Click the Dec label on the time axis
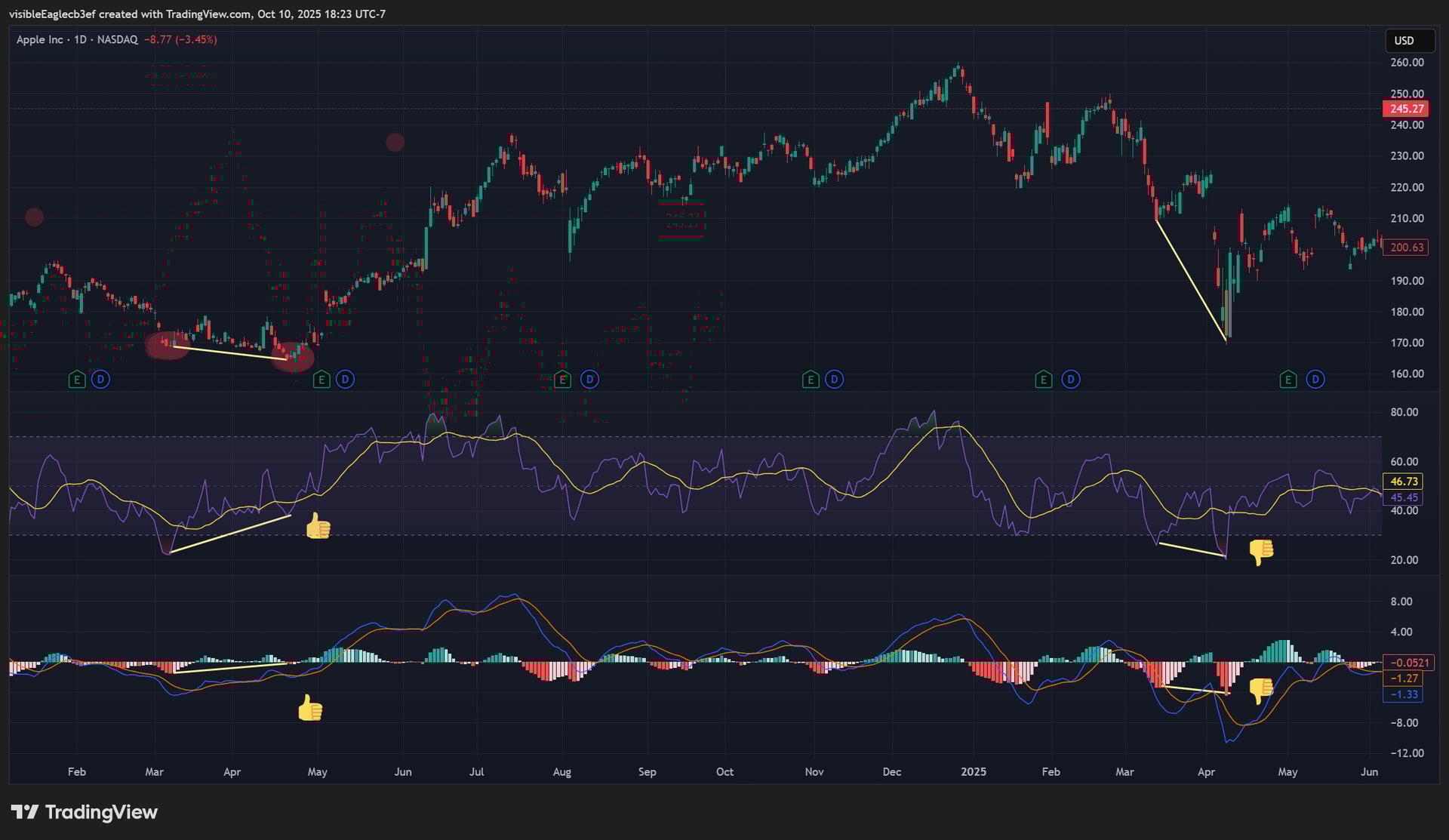 (892, 771)
